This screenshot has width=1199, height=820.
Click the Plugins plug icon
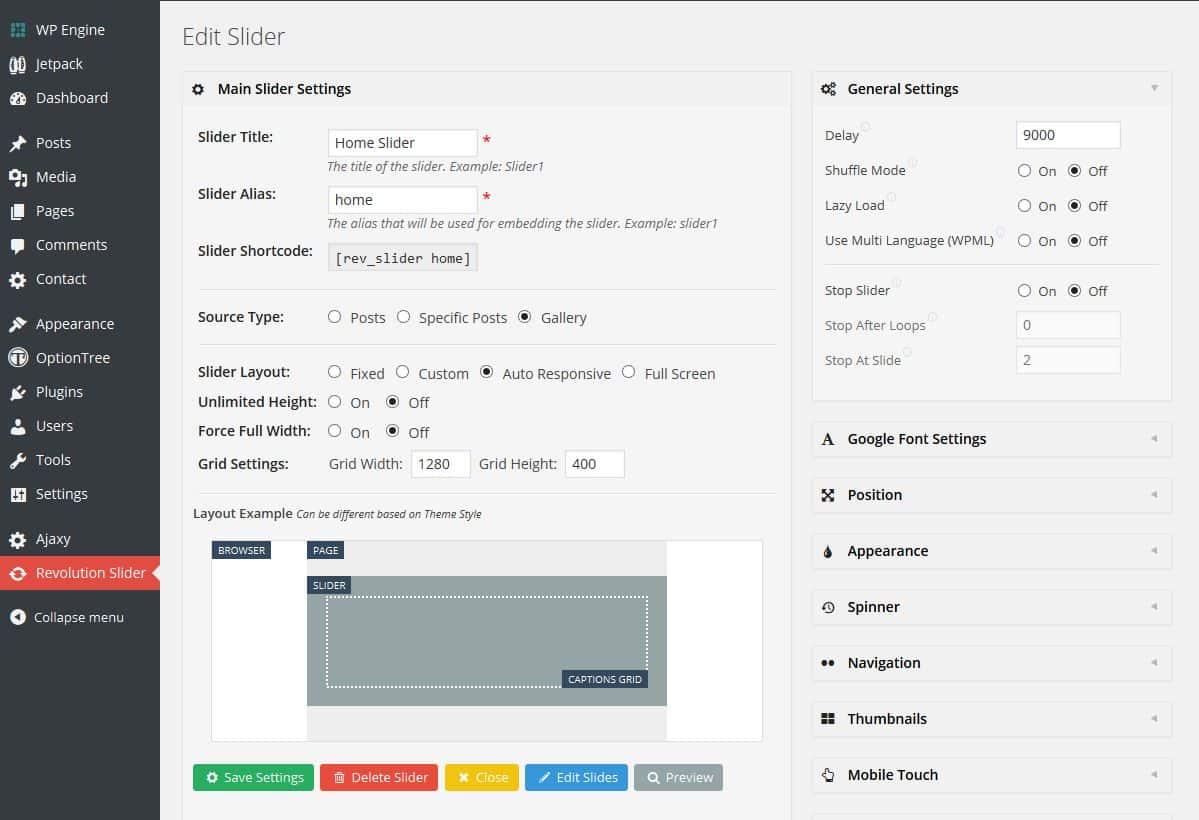pyautogui.click(x=18, y=392)
